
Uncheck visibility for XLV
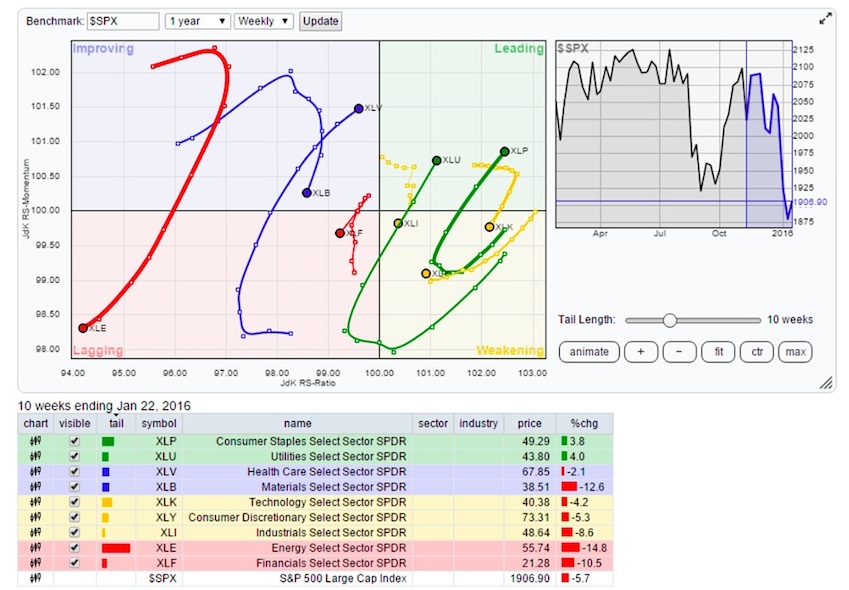click(75, 471)
